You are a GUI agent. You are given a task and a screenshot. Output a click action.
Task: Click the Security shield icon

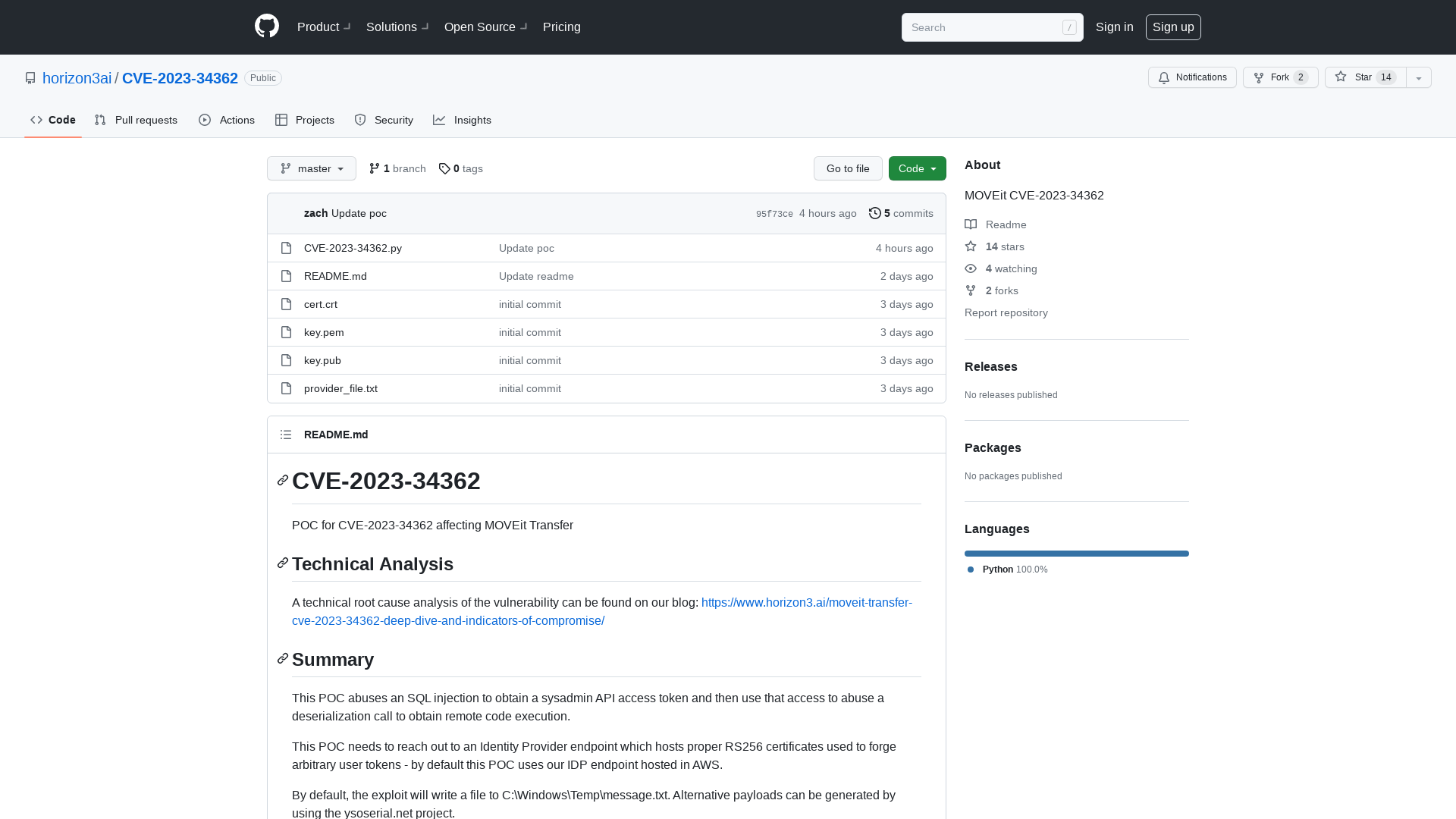360,120
